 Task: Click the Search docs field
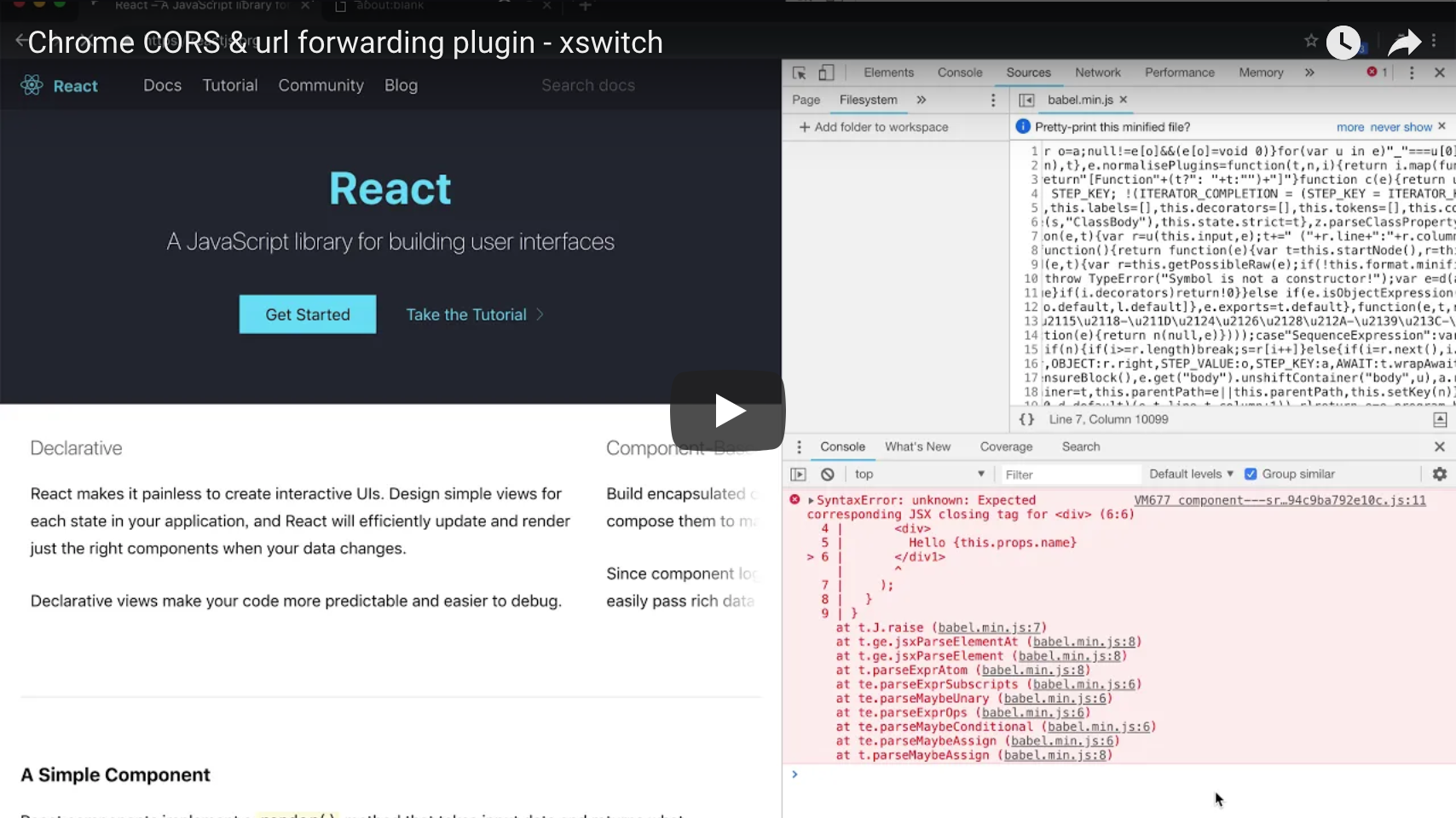pos(588,85)
